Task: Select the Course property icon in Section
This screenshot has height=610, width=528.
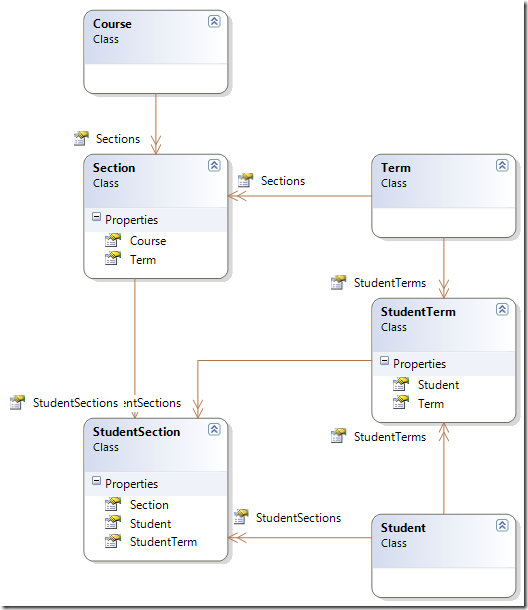Action: pyautogui.click(x=113, y=240)
